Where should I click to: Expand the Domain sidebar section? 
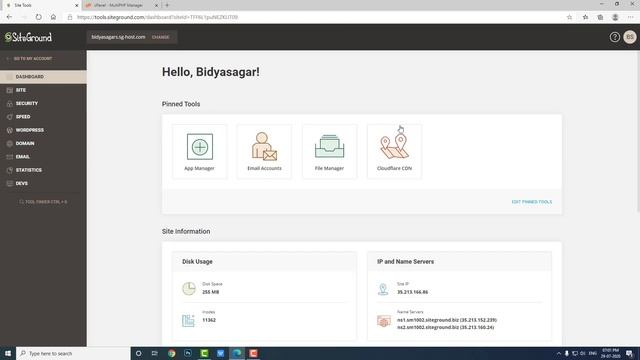pyautogui.click(x=43, y=144)
